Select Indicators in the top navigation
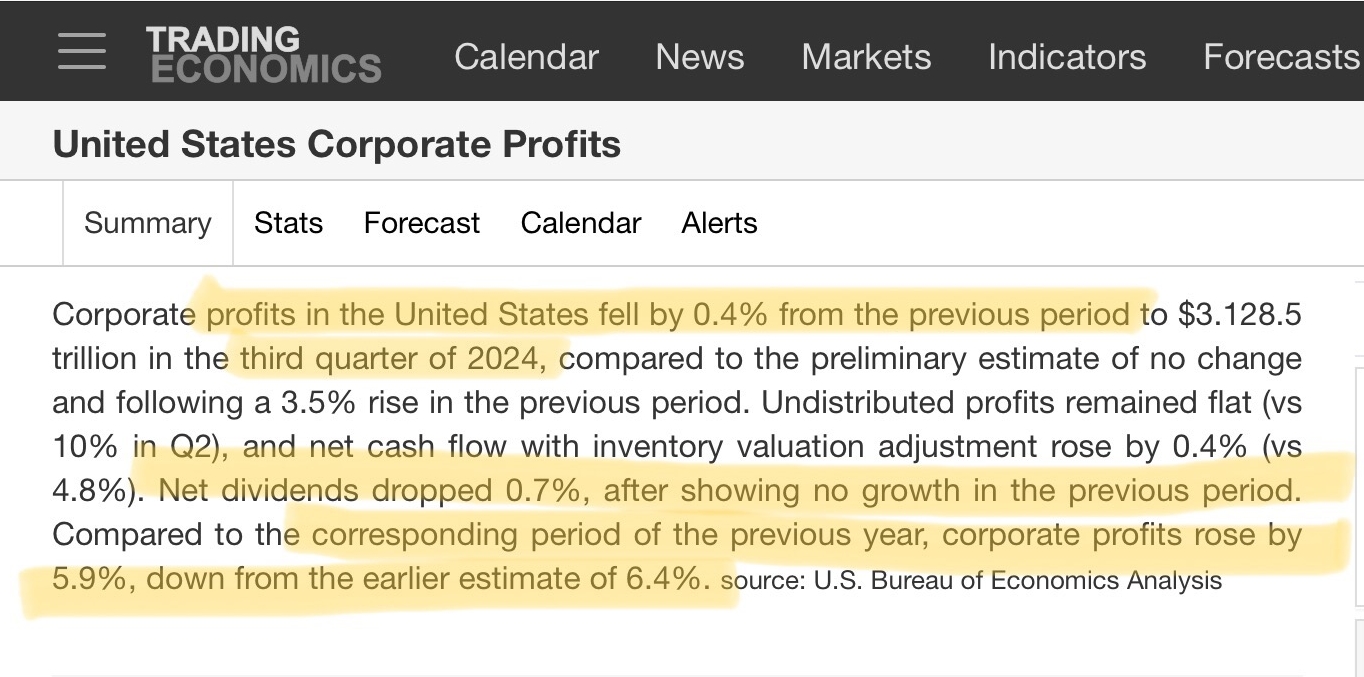The height and width of the screenshot is (677, 1364). point(1067,57)
